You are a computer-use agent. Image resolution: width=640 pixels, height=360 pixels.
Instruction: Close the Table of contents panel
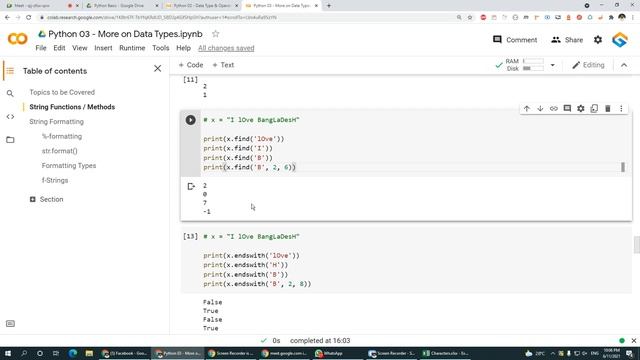(158, 69)
